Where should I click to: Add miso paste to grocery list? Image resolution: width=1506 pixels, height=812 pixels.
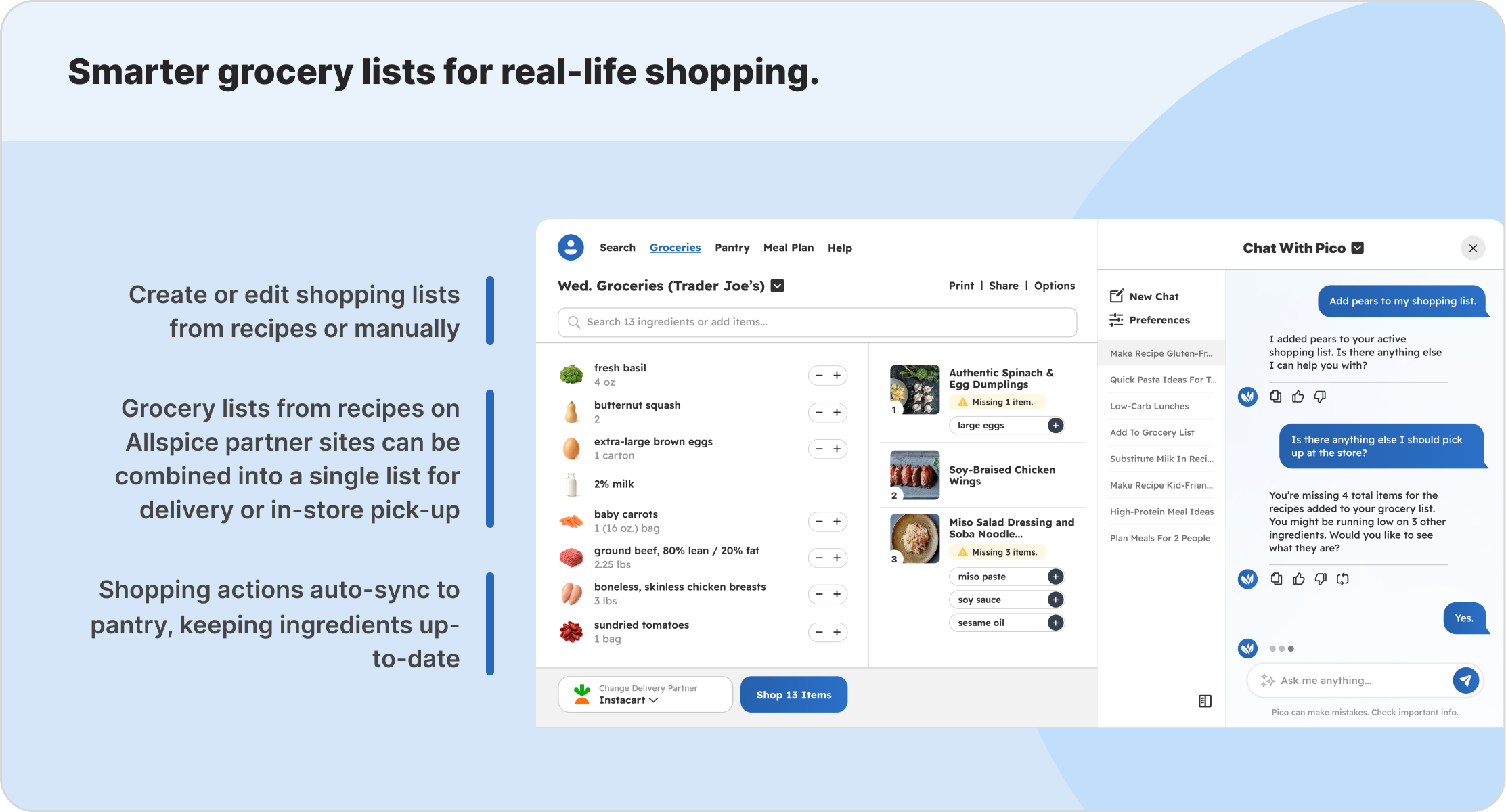coord(1055,577)
